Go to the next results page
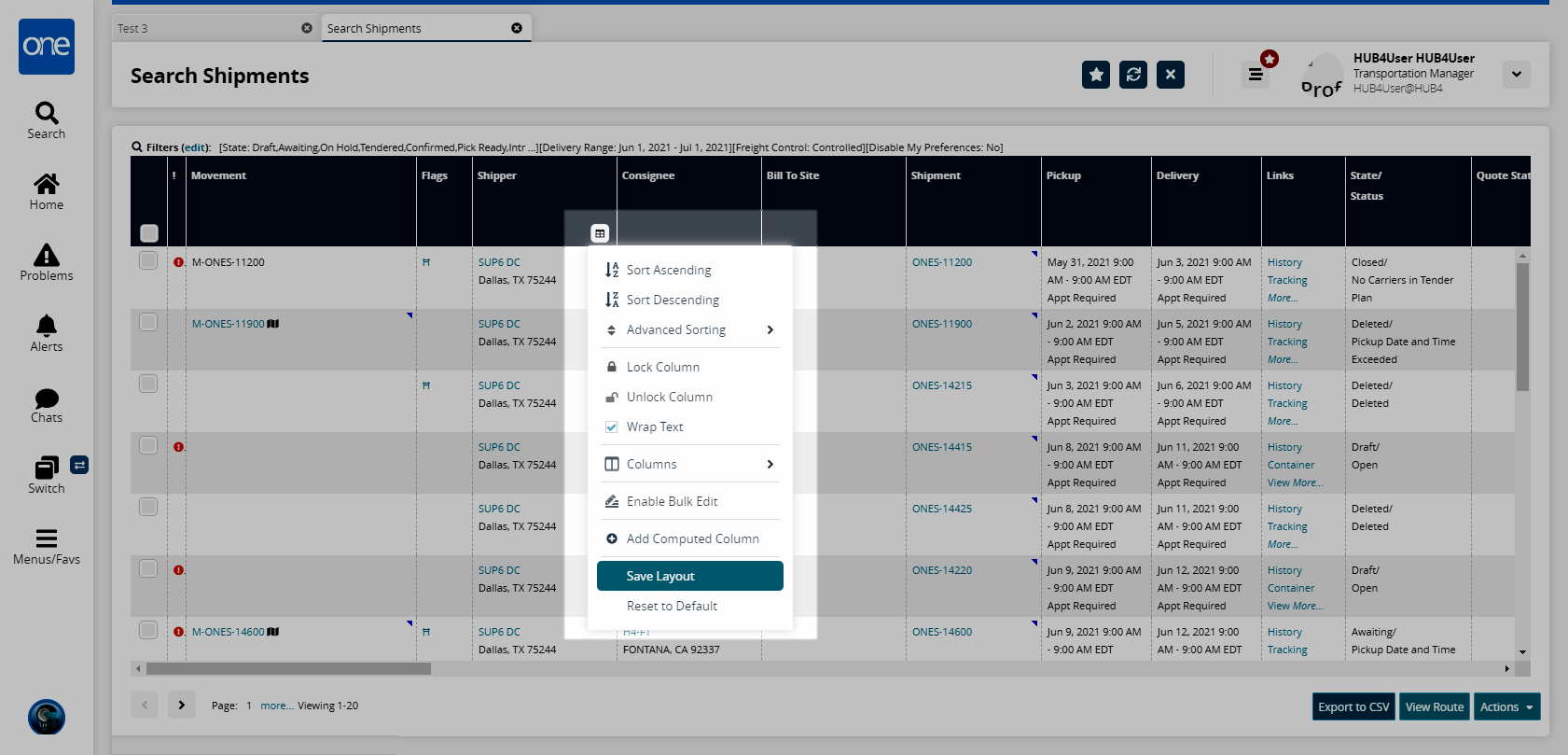The image size is (1568, 755). pyautogui.click(x=182, y=705)
